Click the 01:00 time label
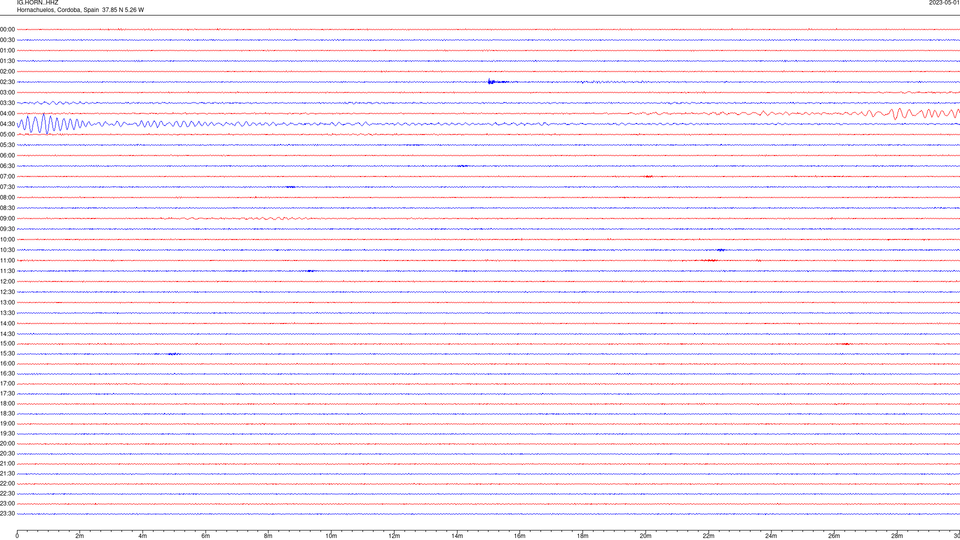The image size is (960, 540). (7, 50)
